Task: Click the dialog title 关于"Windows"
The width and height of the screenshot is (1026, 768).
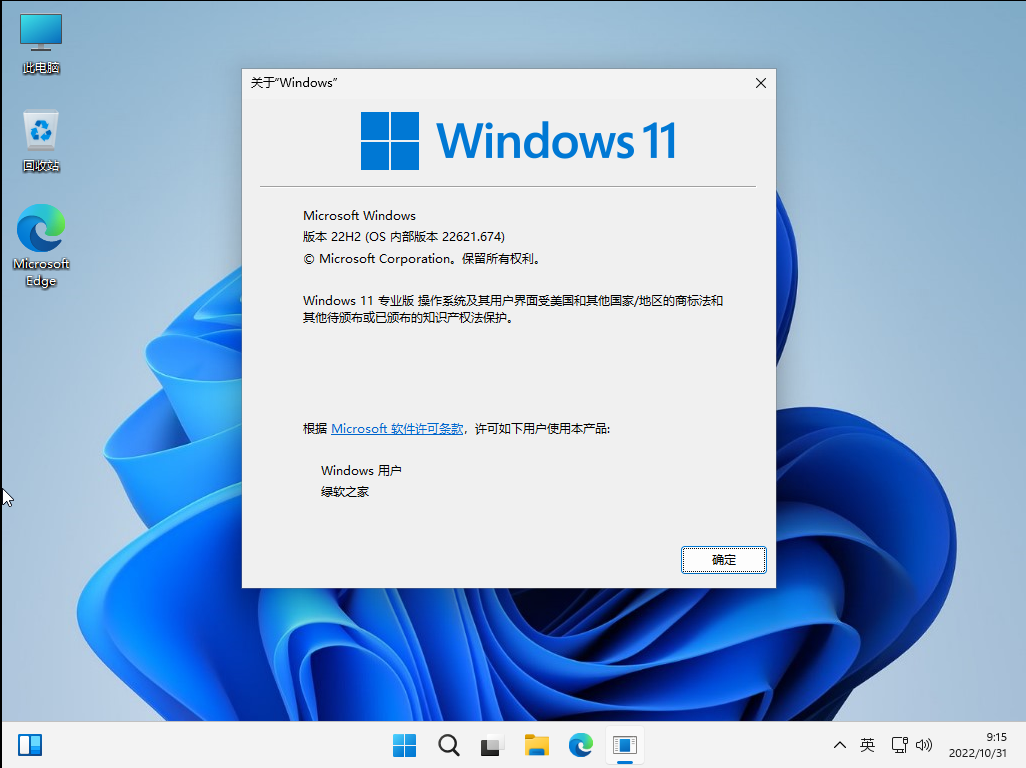Action: point(294,82)
